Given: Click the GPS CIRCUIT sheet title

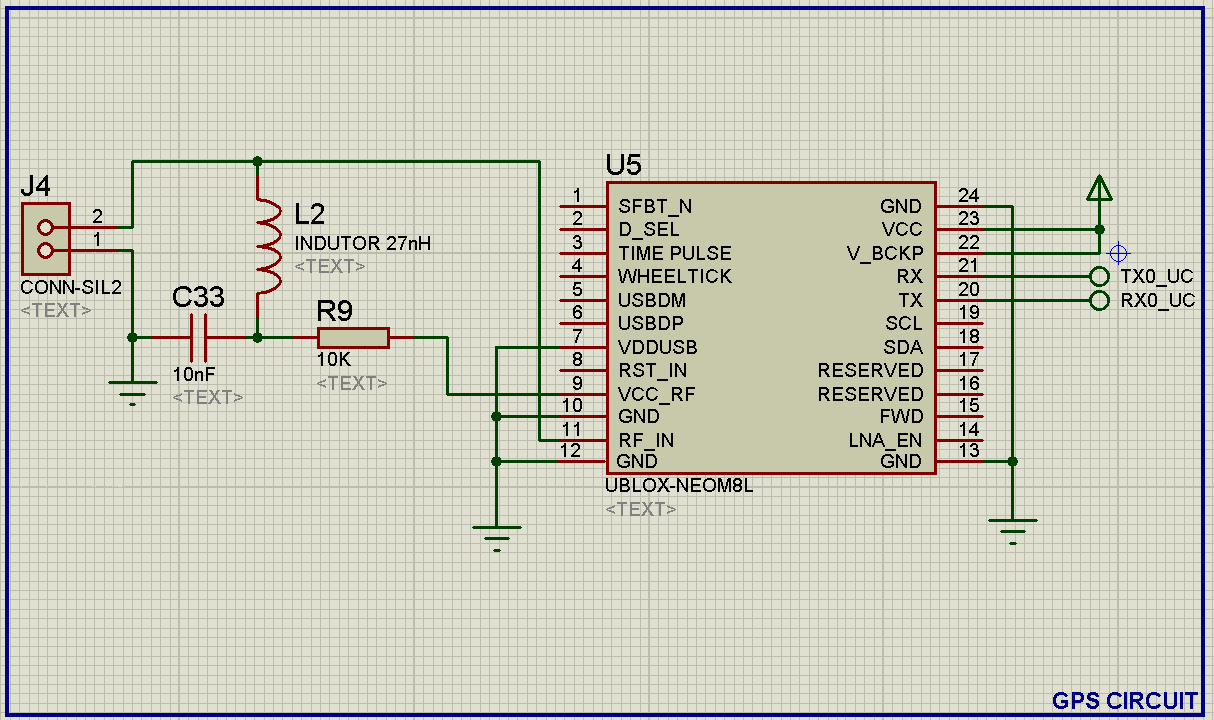Looking at the screenshot, I should click(1124, 700).
